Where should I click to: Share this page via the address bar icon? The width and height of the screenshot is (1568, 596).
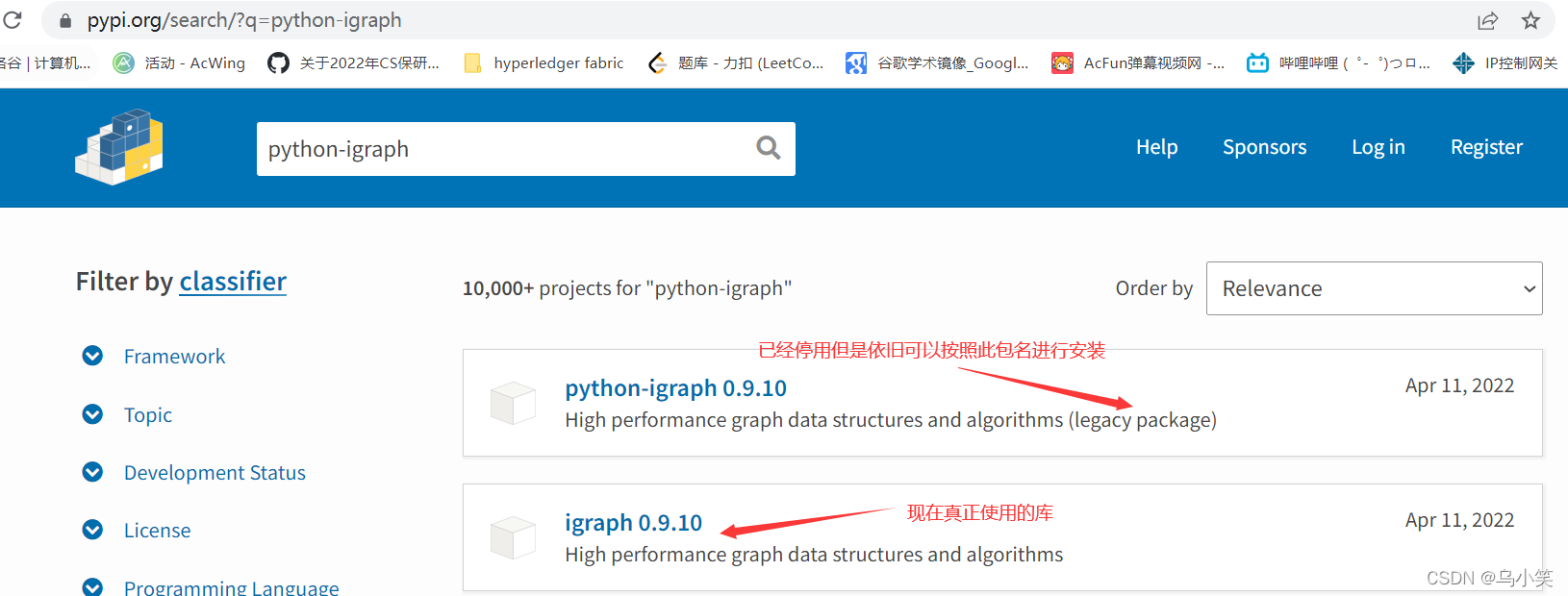pyautogui.click(x=1487, y=20)
